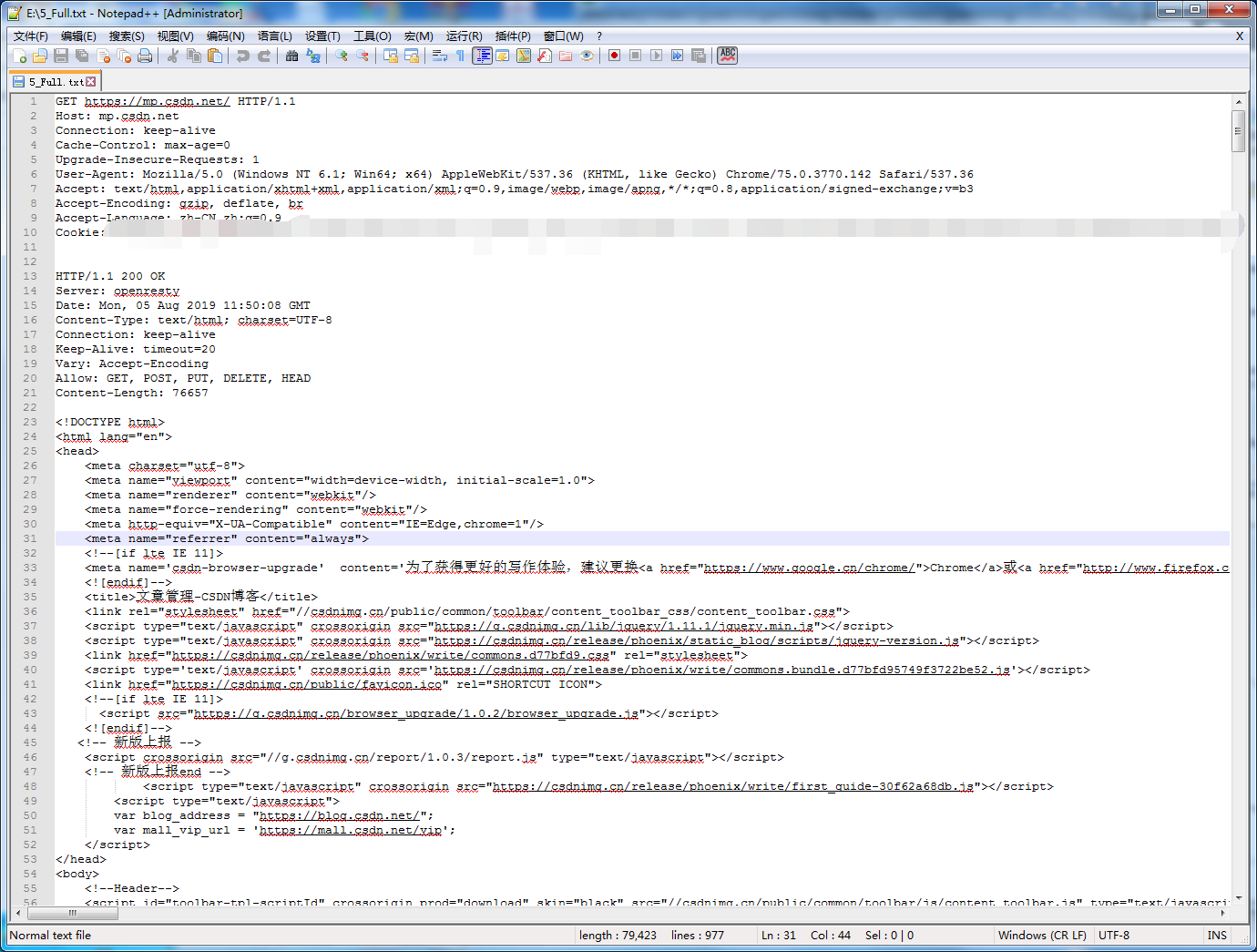Open the Find dialog via toolbar binoculars icon

[291, 56]
